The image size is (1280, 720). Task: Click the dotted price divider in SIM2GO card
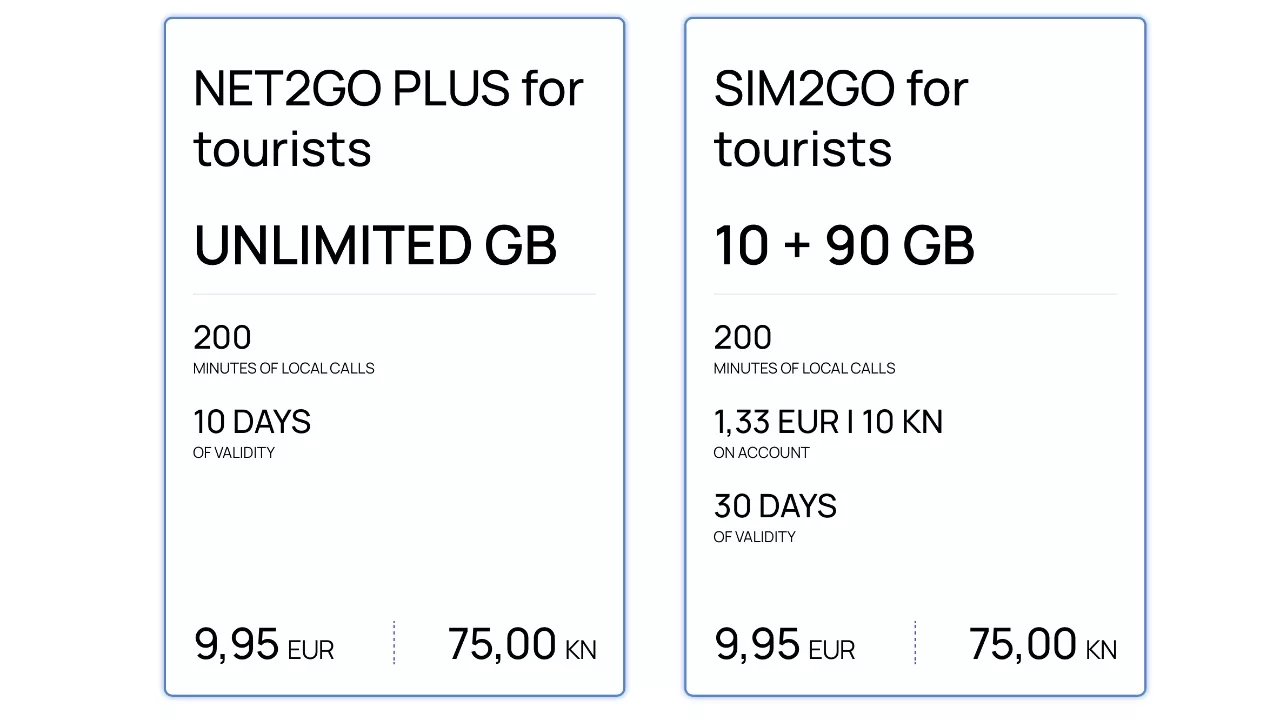(915, 643)
